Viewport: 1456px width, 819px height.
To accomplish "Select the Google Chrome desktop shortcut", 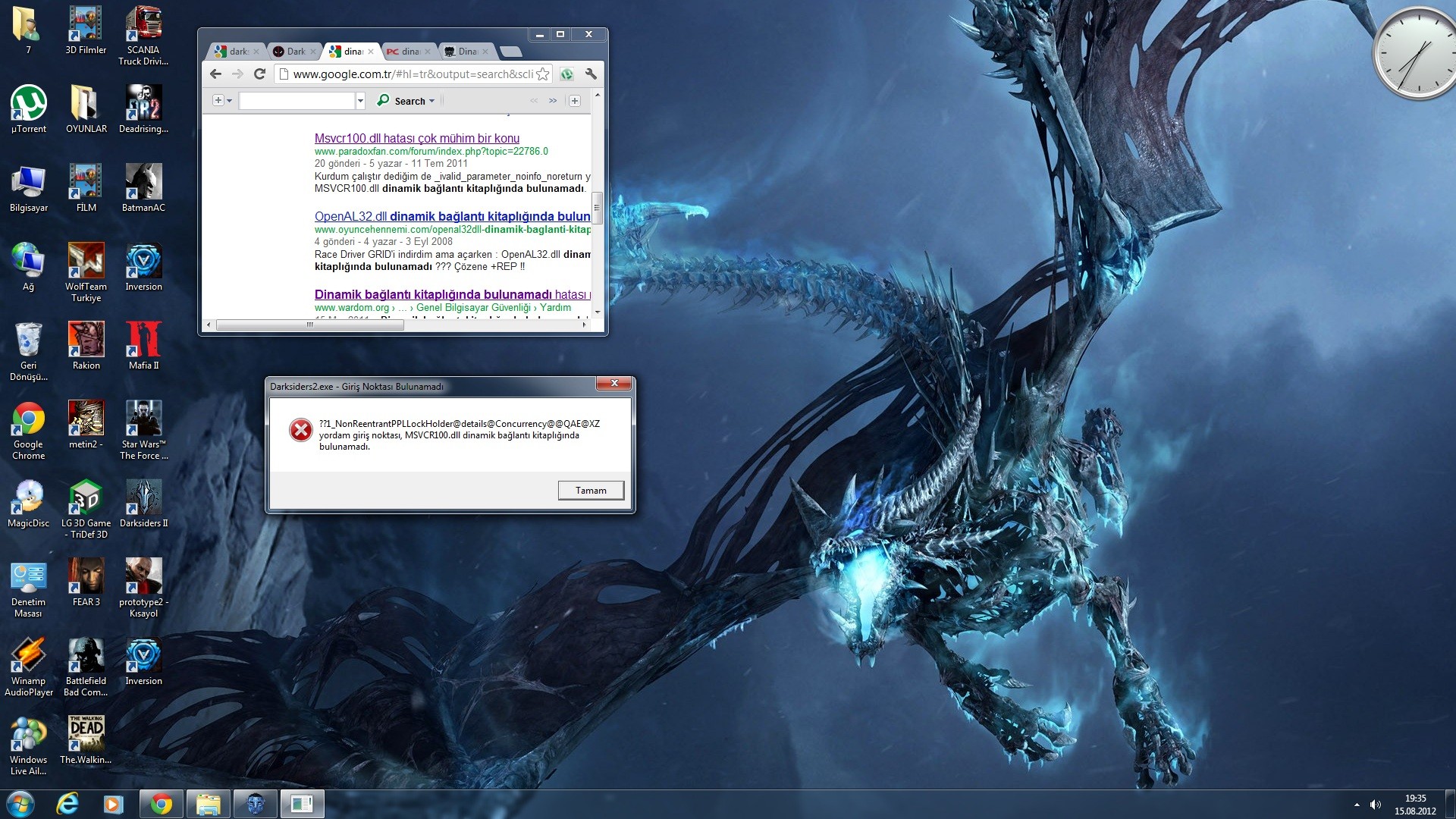I will click(29, 430).
